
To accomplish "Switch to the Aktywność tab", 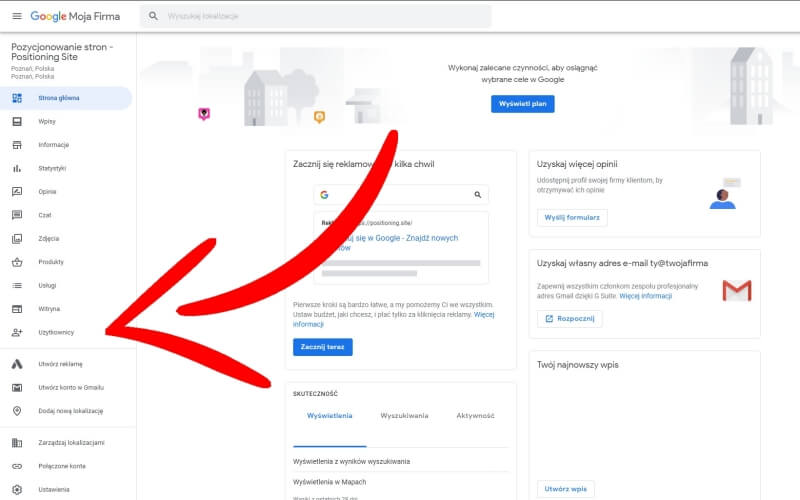I will 475,416.
